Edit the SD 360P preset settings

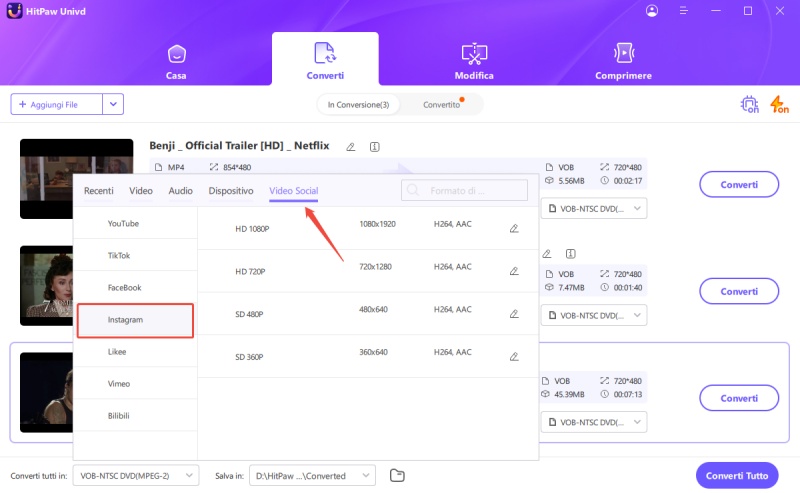coord(514,356)
